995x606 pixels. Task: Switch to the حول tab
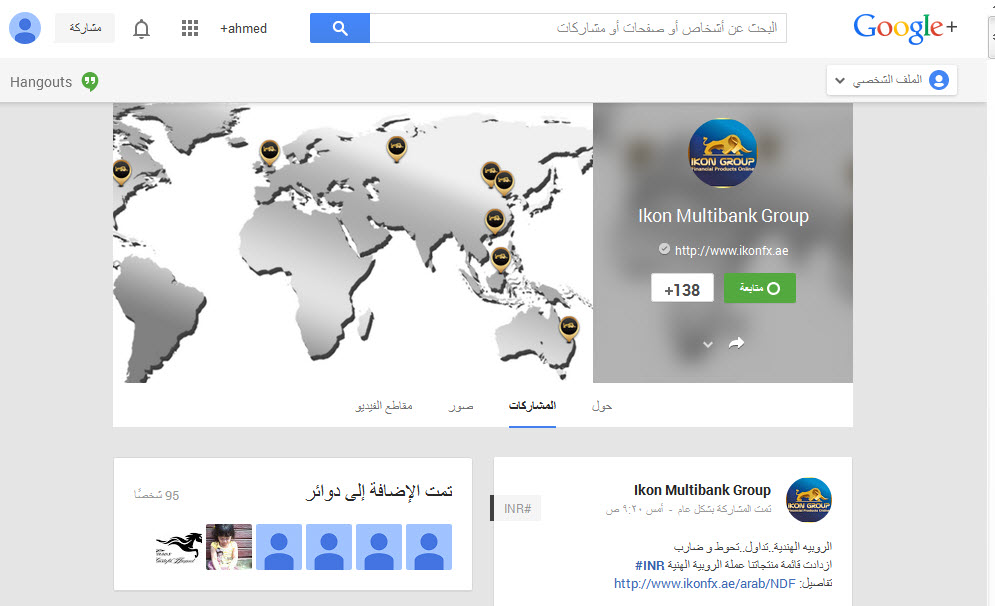[x=602, y=406]
